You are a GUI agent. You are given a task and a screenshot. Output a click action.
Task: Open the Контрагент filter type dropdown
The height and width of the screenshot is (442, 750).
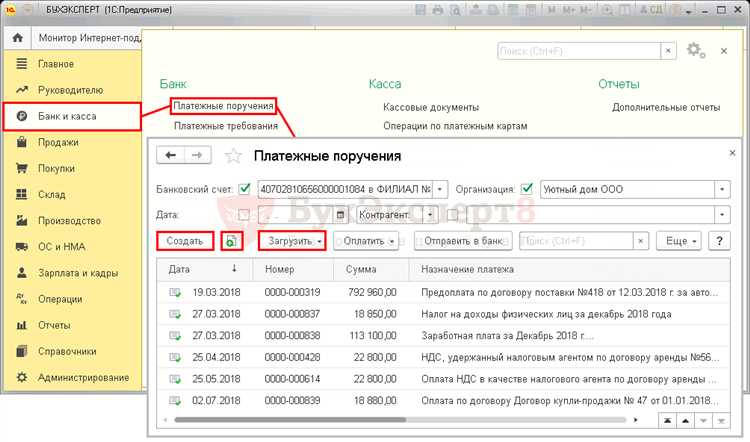[430, 215]
